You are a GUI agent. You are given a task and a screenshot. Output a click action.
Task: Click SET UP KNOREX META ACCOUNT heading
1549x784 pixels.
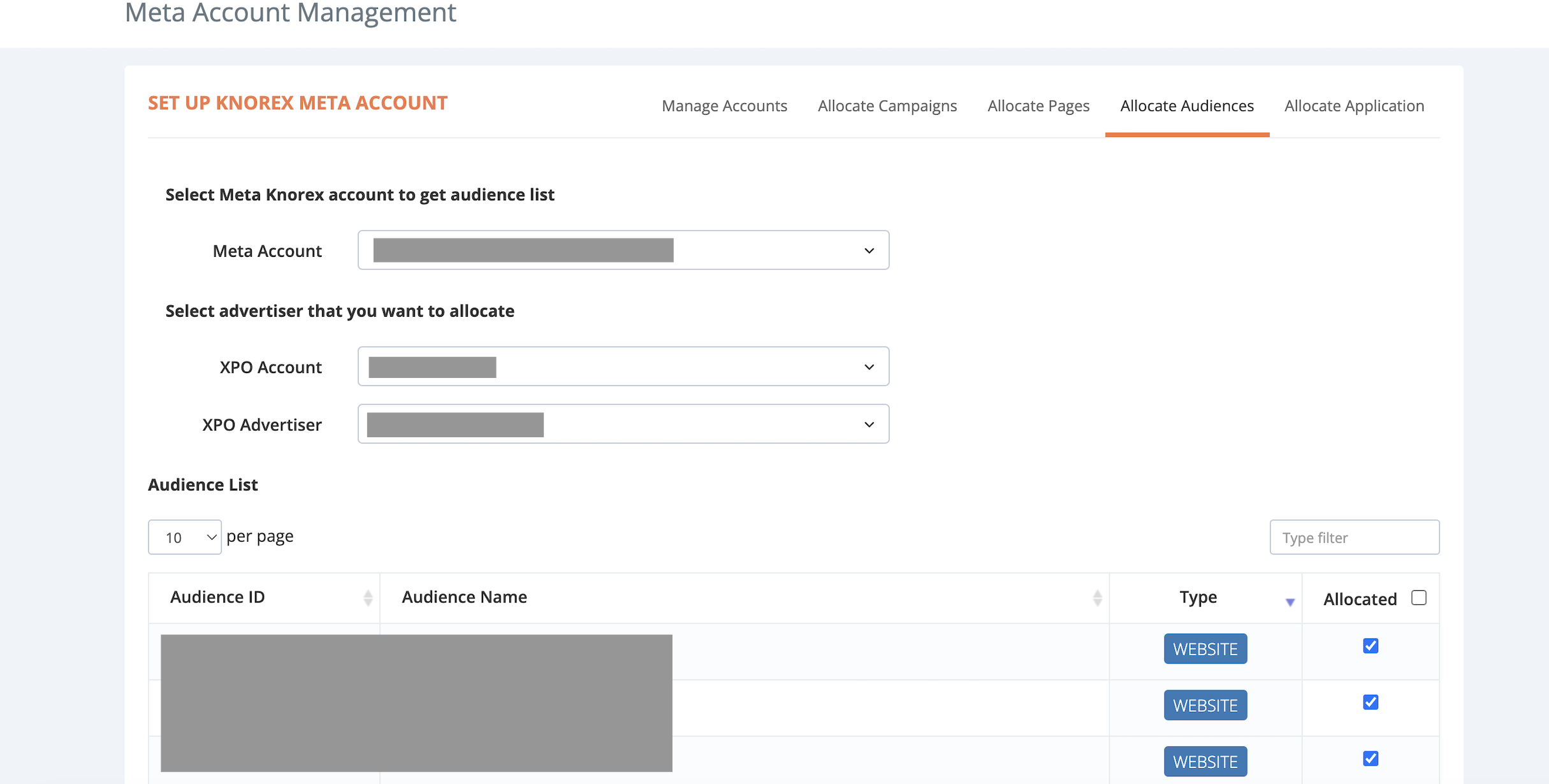[298, 103]
